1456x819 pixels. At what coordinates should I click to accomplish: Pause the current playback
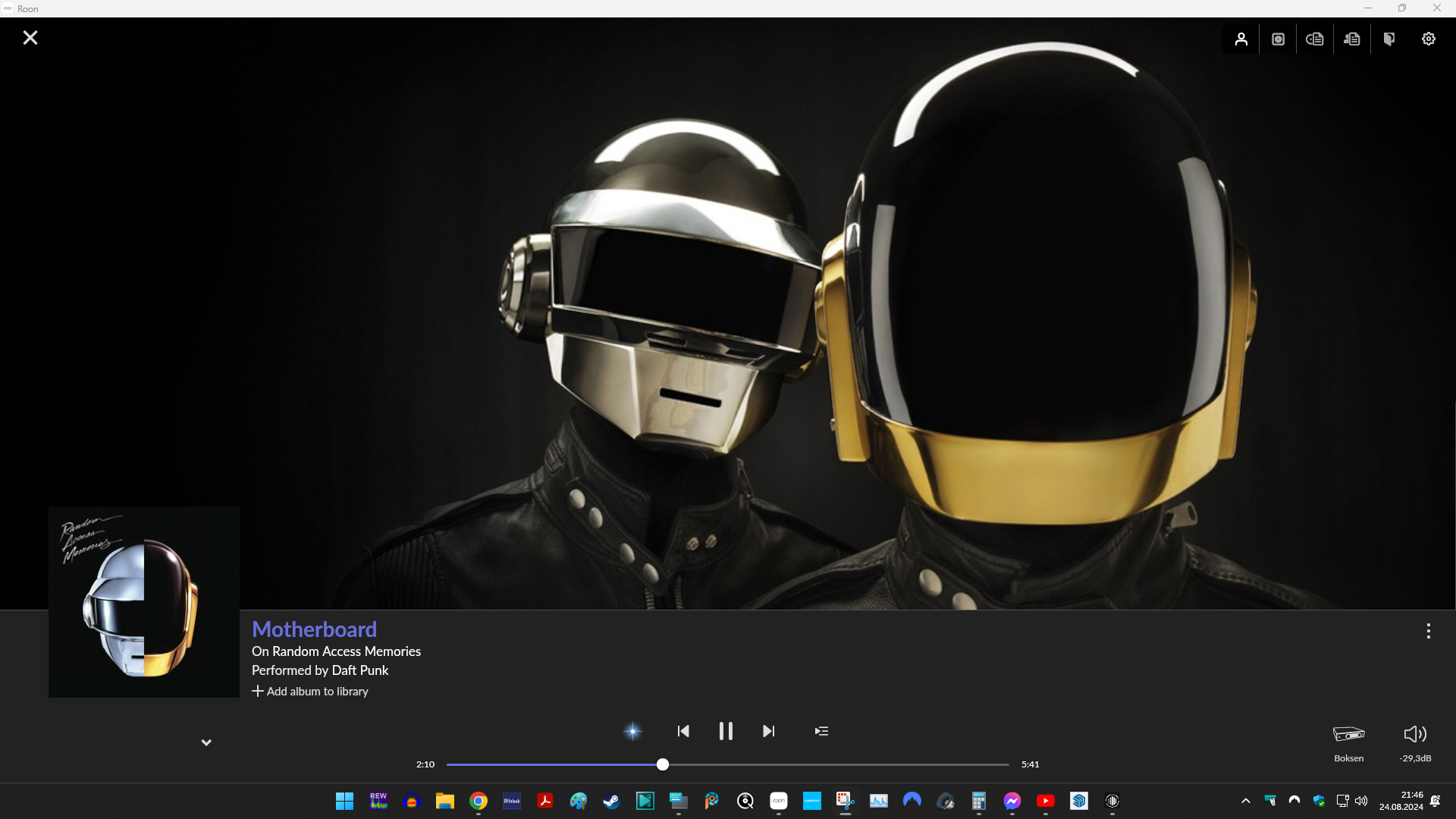pyautogui.click(x=726, y=731)
